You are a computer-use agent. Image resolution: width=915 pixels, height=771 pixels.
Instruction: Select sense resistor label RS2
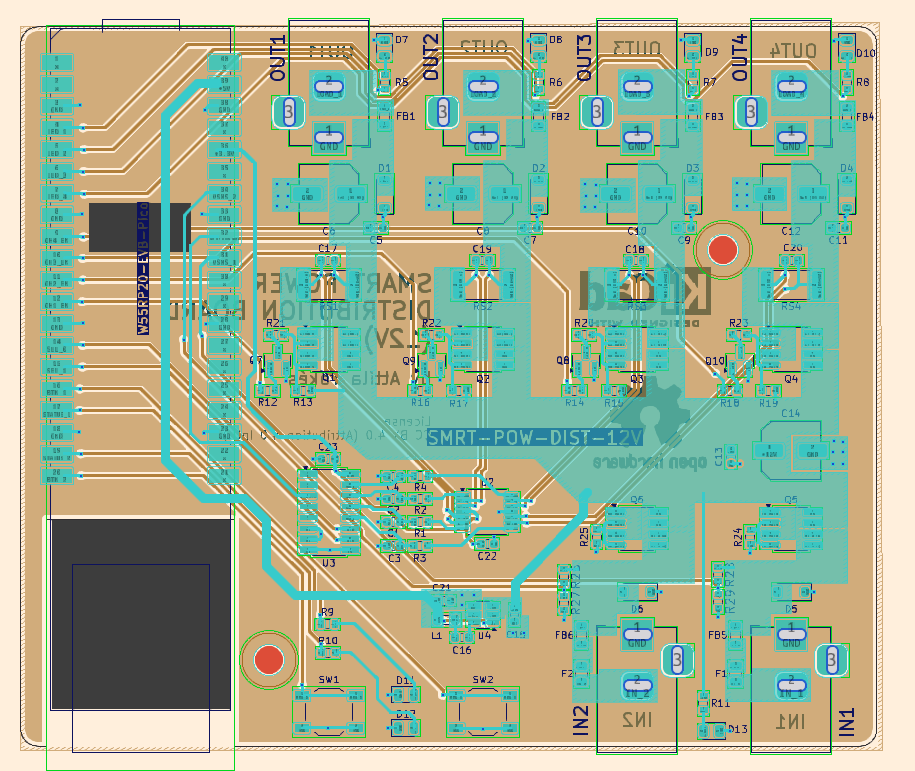point(483,306)
